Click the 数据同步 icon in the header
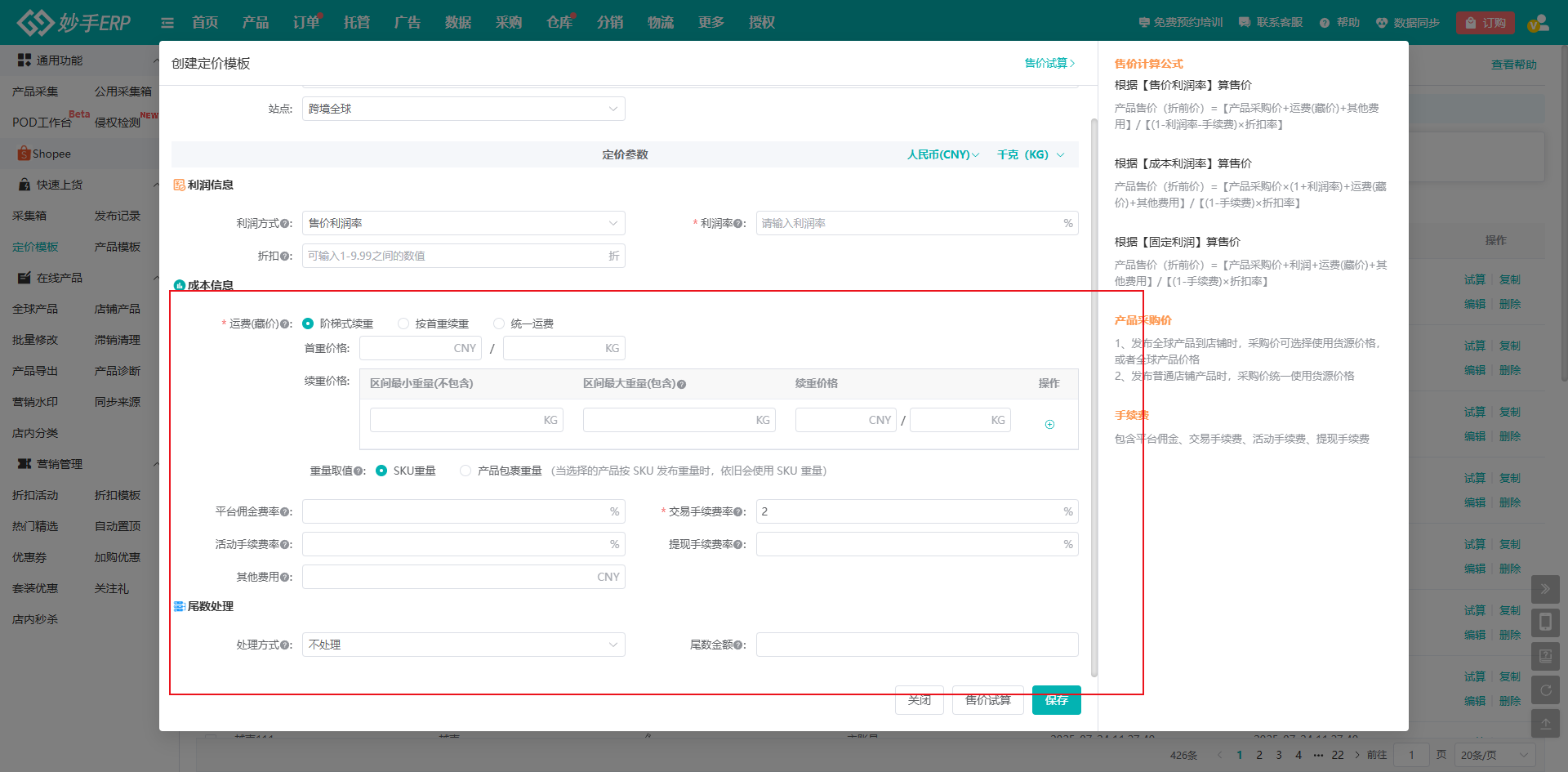Viewport: 1568px width, 772px height. pyautogui.click(x=1382, y=23)
